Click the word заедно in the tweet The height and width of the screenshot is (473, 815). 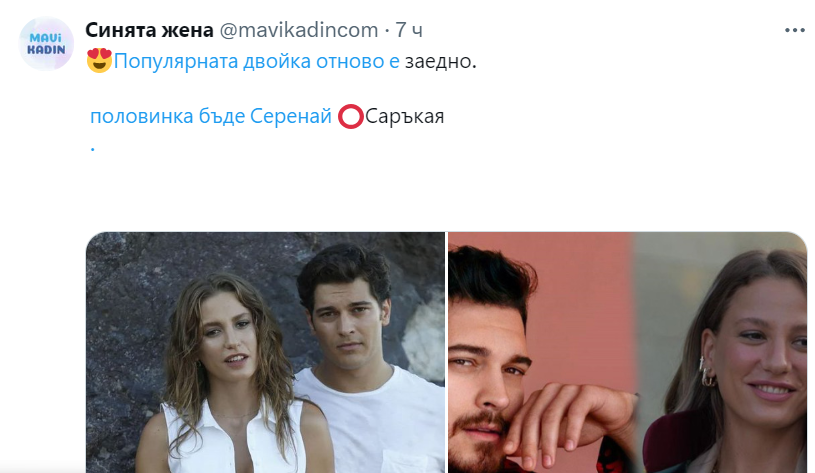coord(440,61)
